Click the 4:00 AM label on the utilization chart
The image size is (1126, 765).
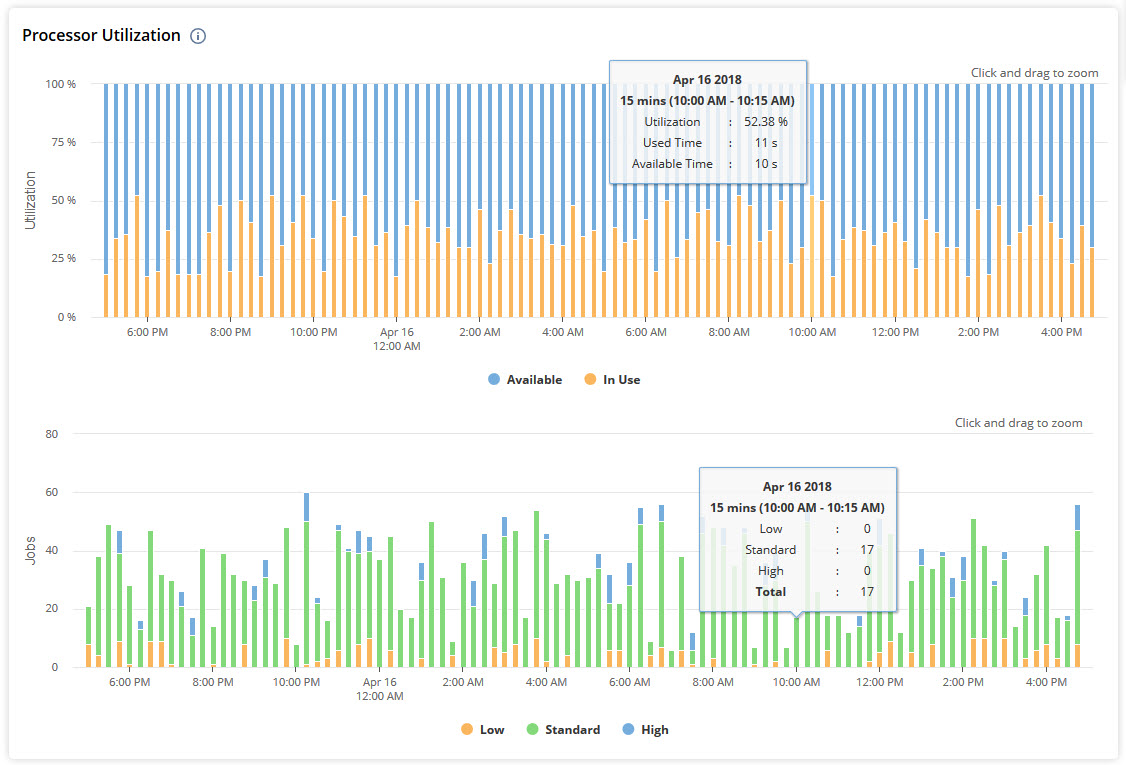(x=562, y=333)
